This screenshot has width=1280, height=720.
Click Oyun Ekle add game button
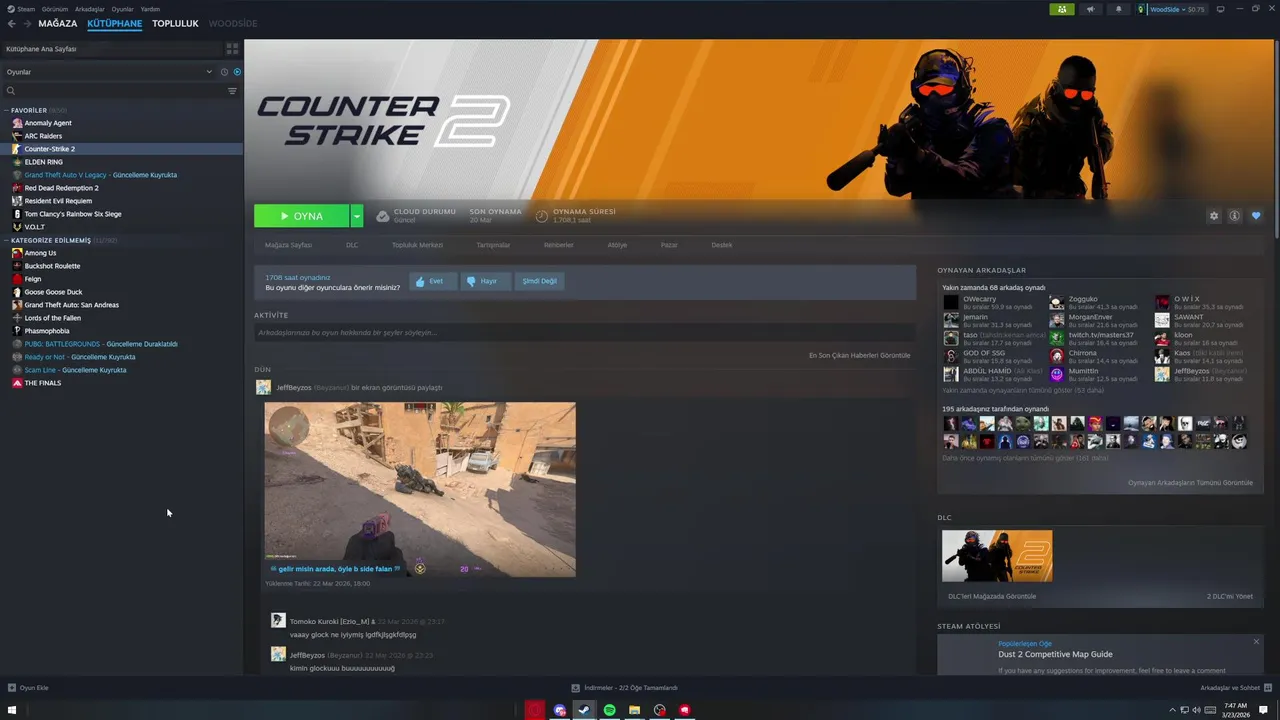tap(28, 688)
